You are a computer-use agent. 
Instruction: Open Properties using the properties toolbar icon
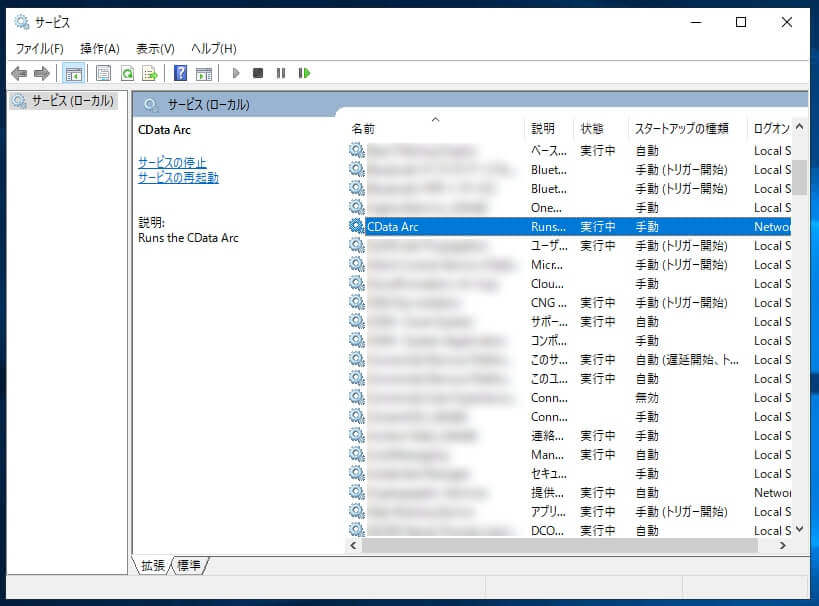(103, 73)
